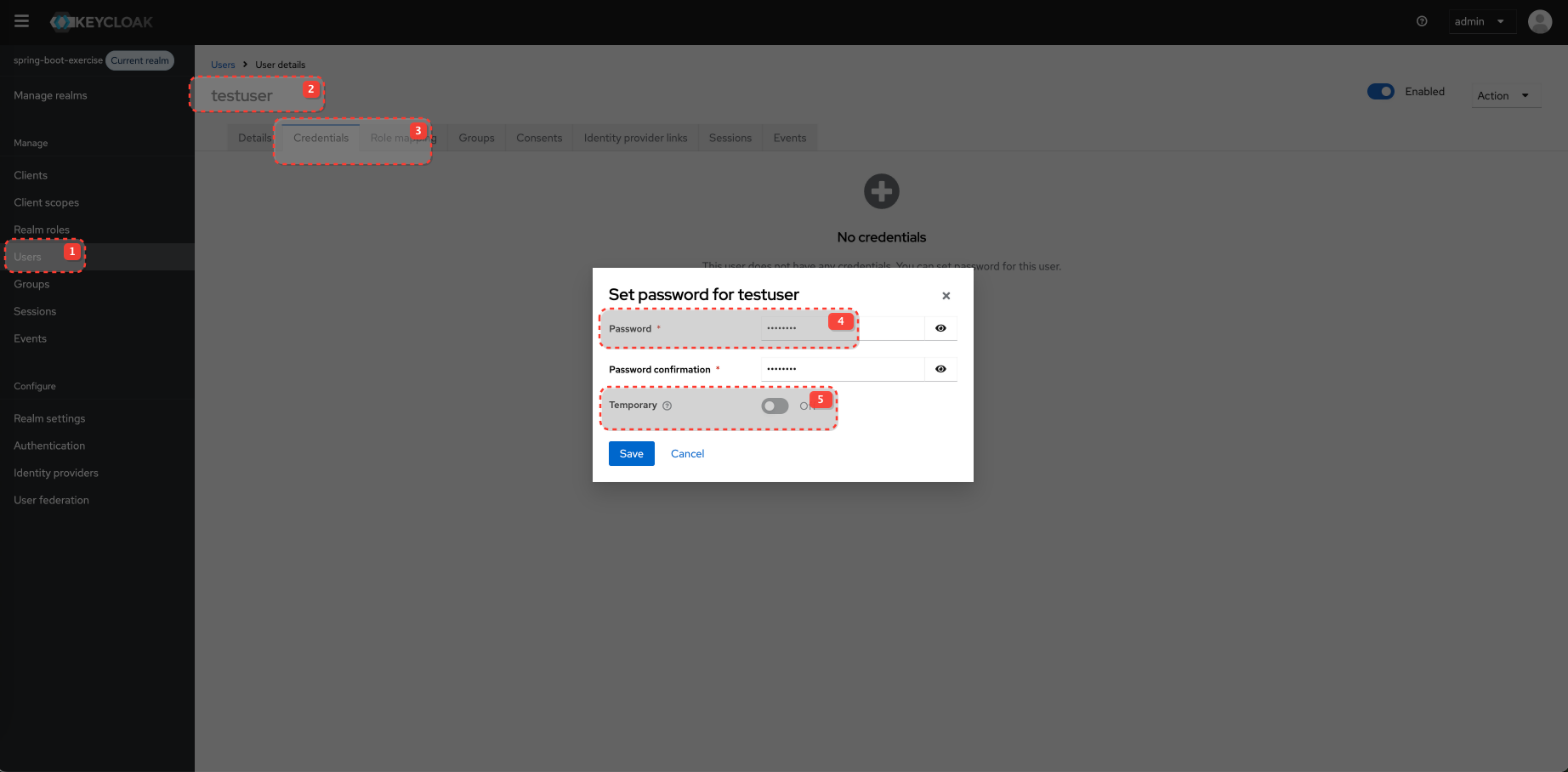The image size is (1568, 772).
Task: Open Realm settings from the sidebar
Action: [x=49, y=417]
